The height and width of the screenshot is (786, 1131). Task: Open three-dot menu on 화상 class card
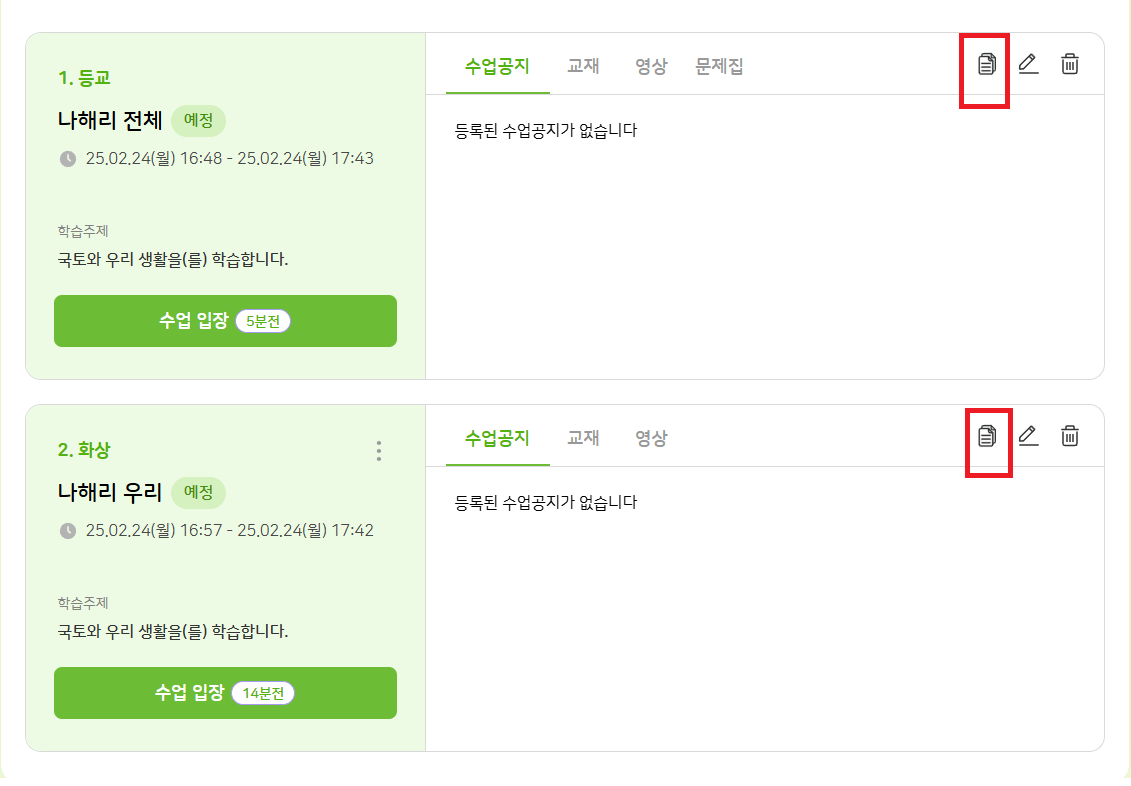point(378,451)
